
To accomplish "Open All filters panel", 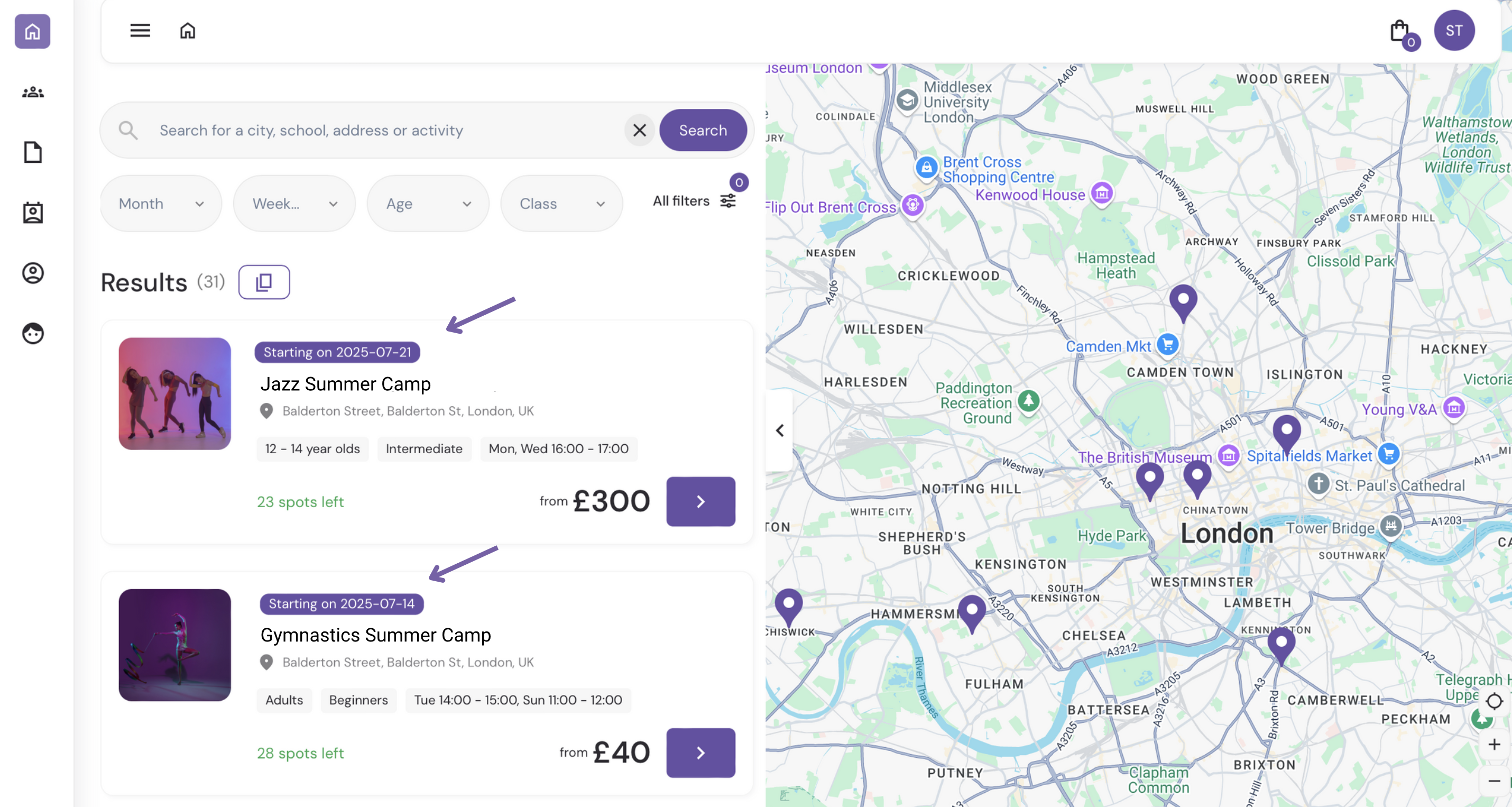I will pos(694,201).
